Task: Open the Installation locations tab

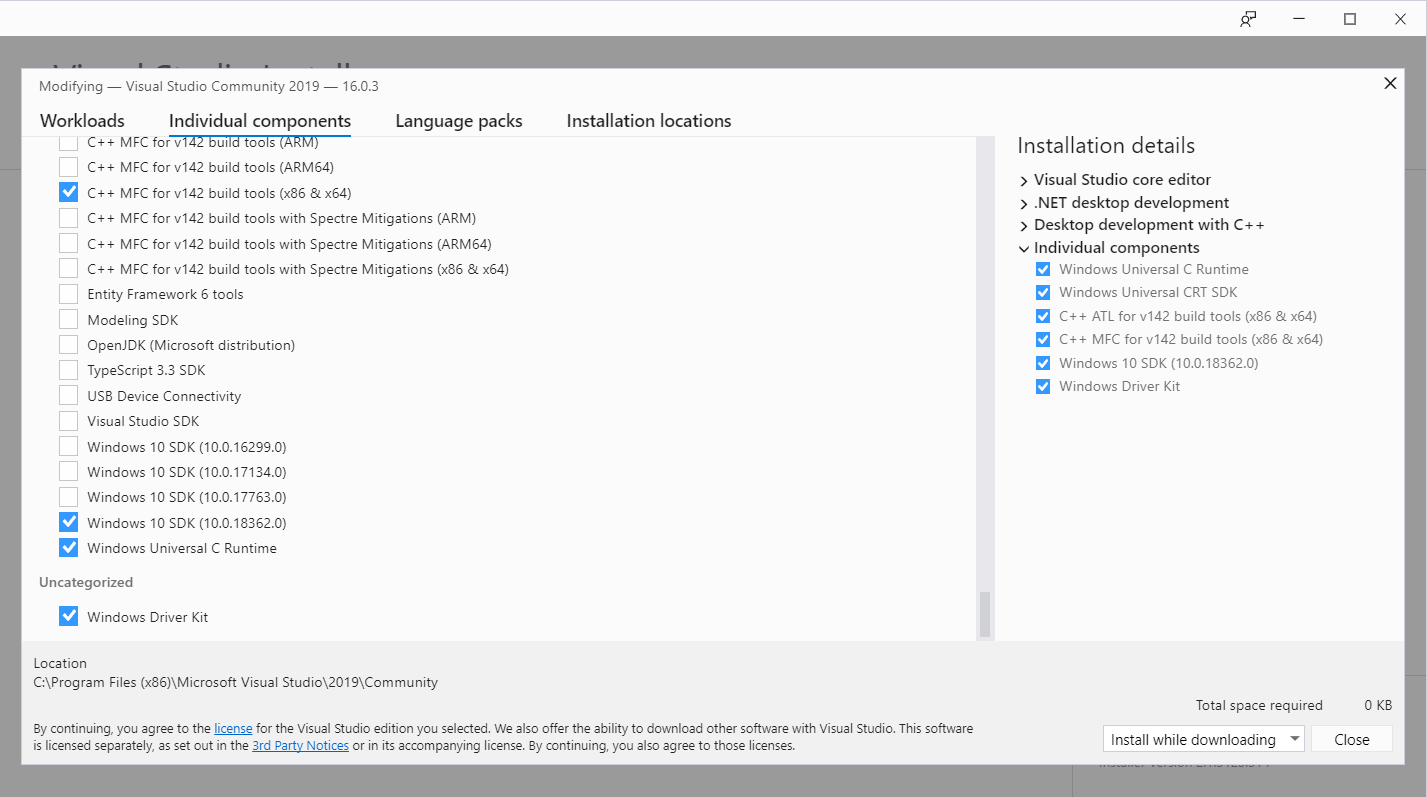Action: pos(649,121)
